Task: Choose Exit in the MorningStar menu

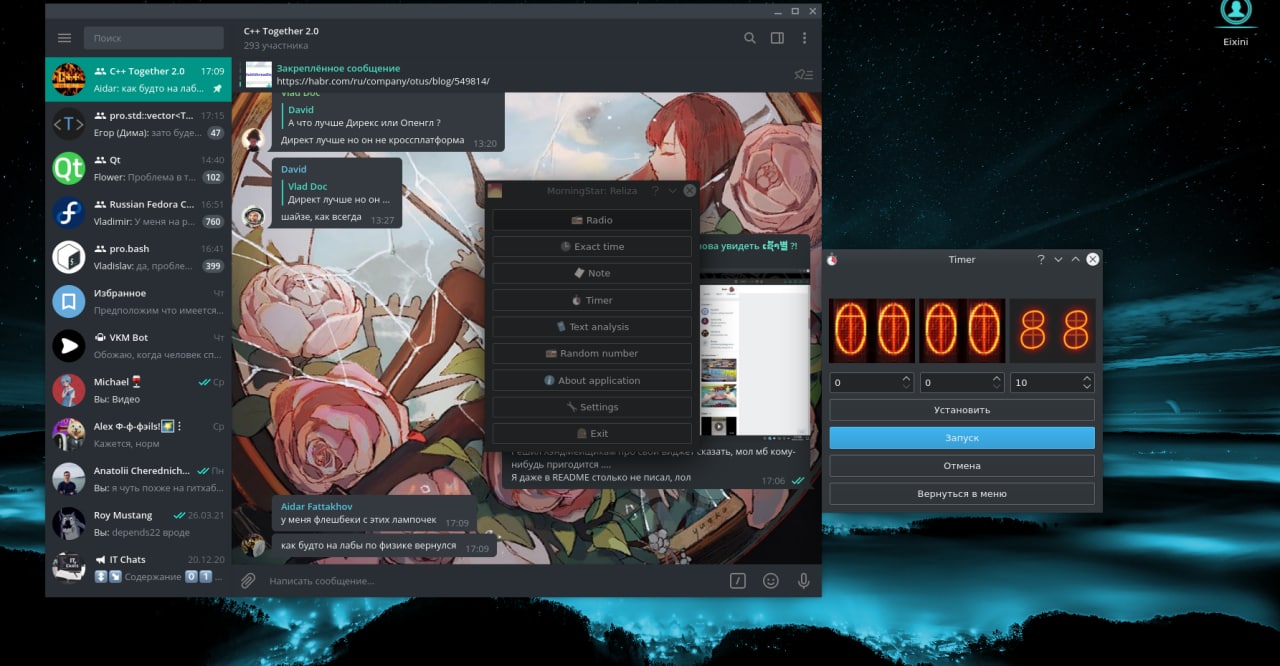Action: click(x=592, y=433)
